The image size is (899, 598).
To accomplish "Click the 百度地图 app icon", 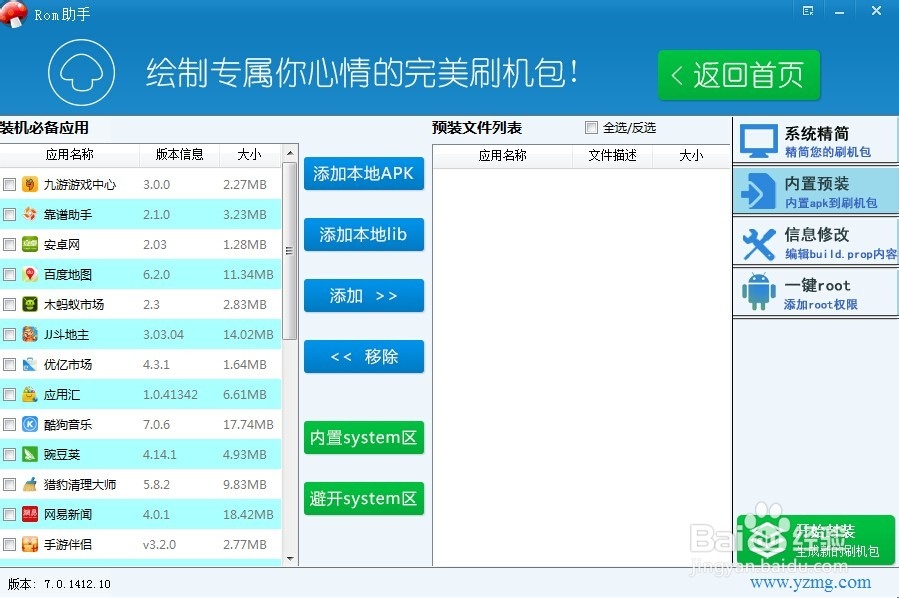I will click(30, 274).
